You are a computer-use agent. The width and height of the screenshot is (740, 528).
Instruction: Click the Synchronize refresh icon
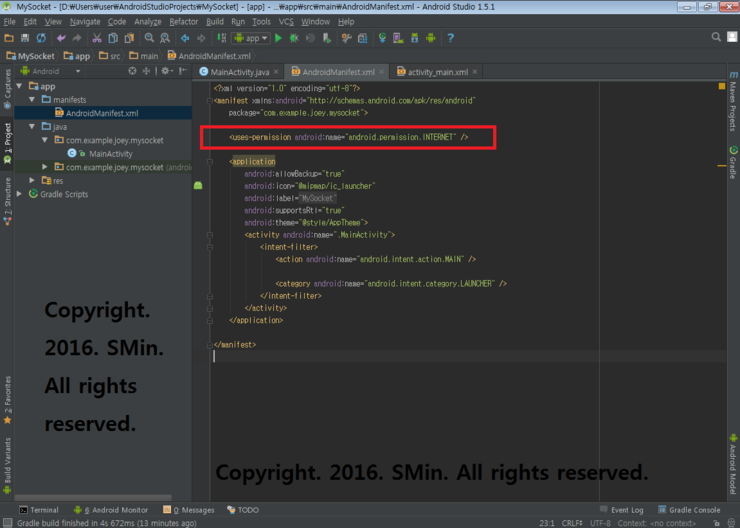pos(41,38)
